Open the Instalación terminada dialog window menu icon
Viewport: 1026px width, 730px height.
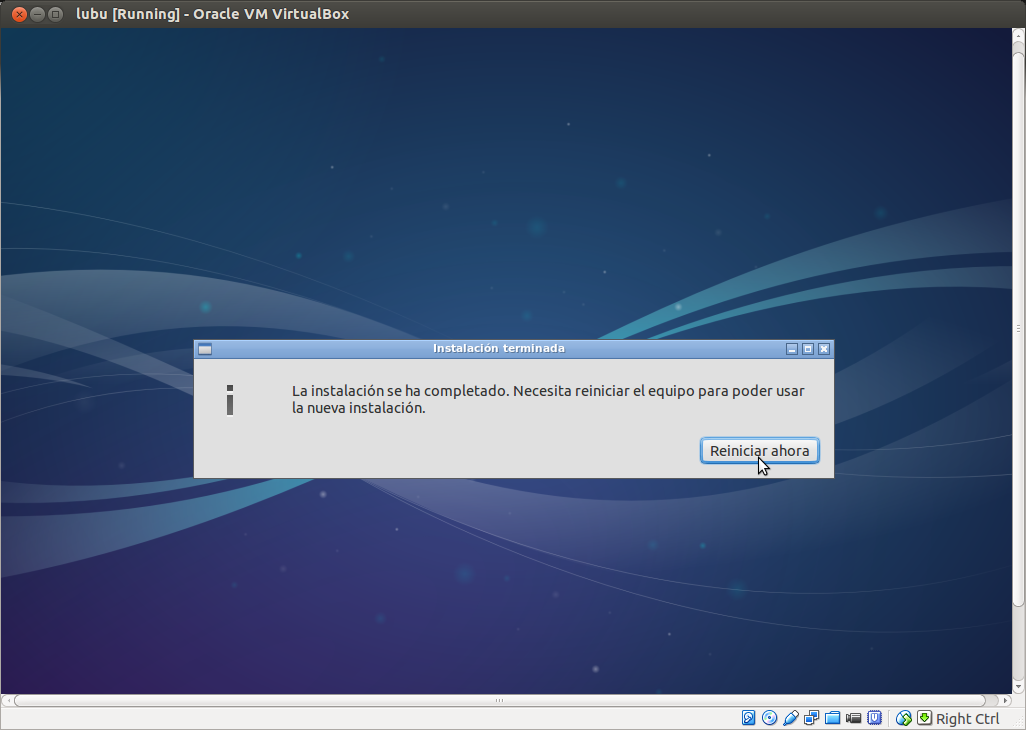click(205, 349)
